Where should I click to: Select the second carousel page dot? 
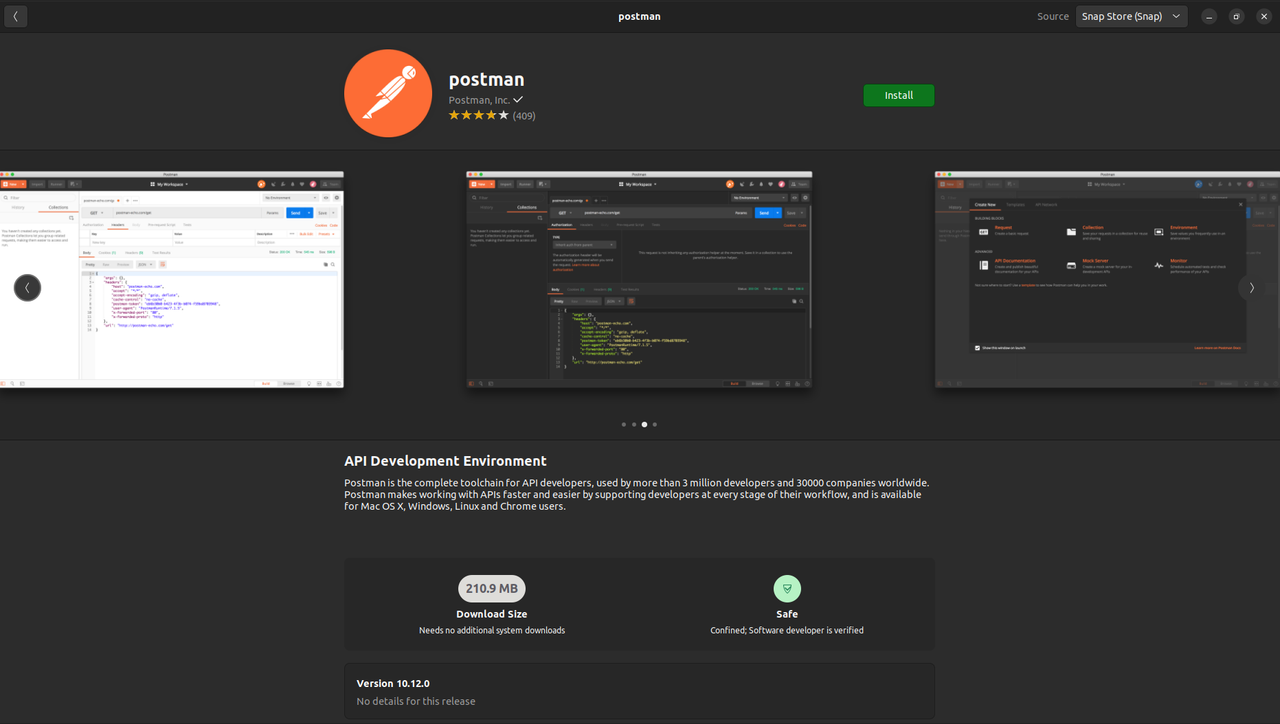634,424
